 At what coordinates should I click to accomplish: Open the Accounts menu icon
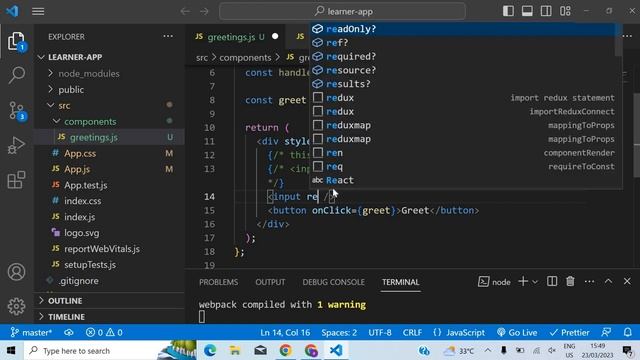click(16, 272)
